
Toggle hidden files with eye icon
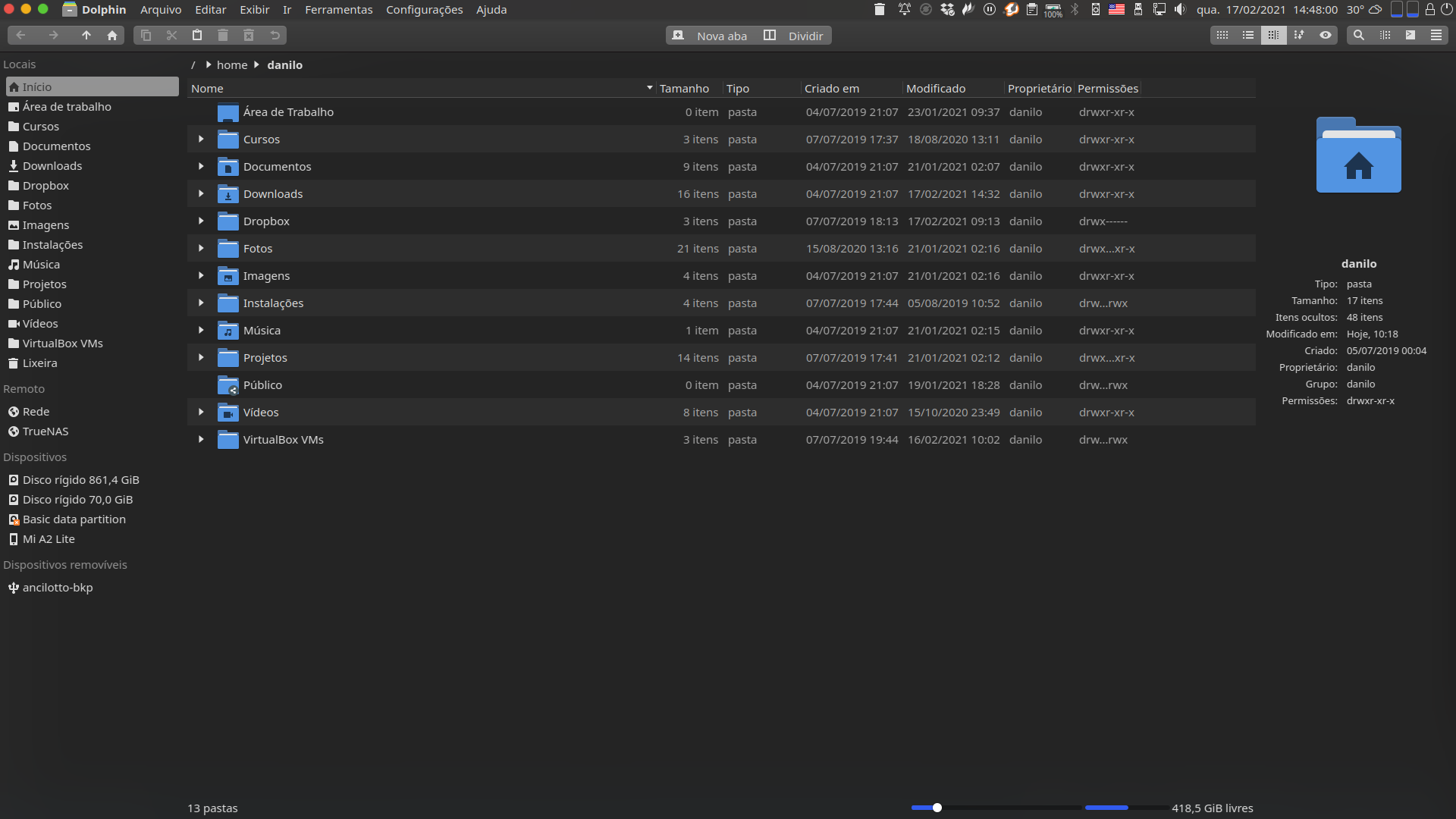tap(1326, 36)
